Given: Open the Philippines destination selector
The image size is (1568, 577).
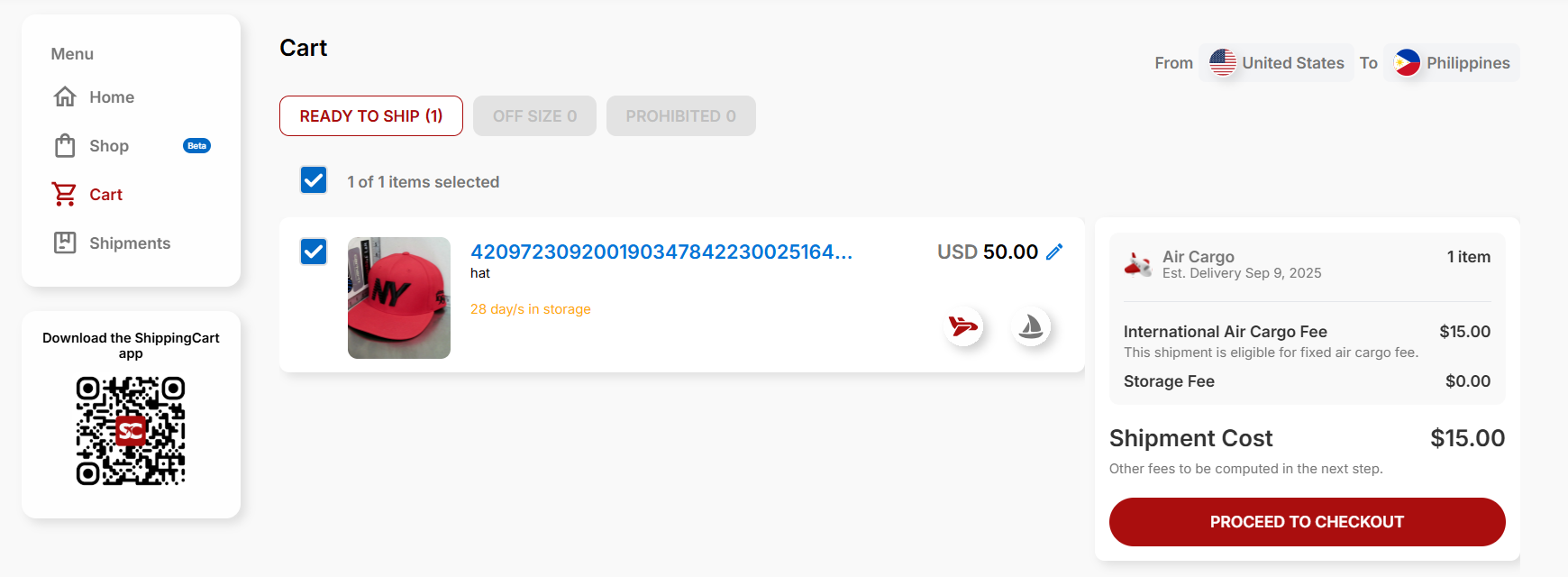Looking at the screenshot, I should 1452,63.
